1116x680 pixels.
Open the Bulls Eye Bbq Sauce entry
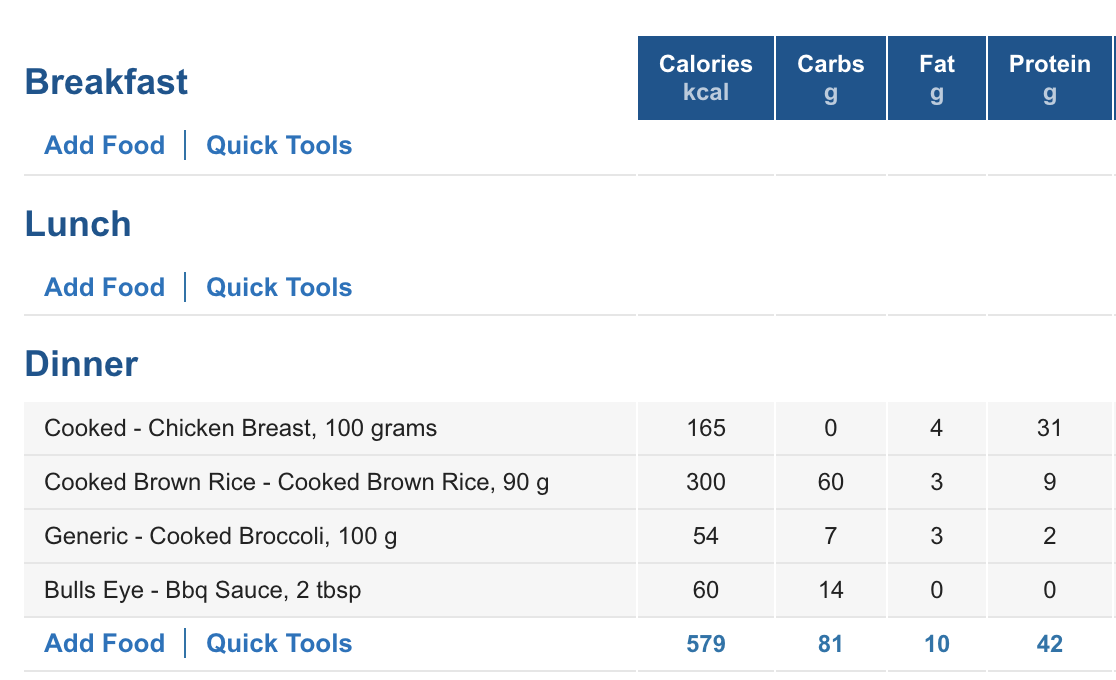(x=203, y=591)
